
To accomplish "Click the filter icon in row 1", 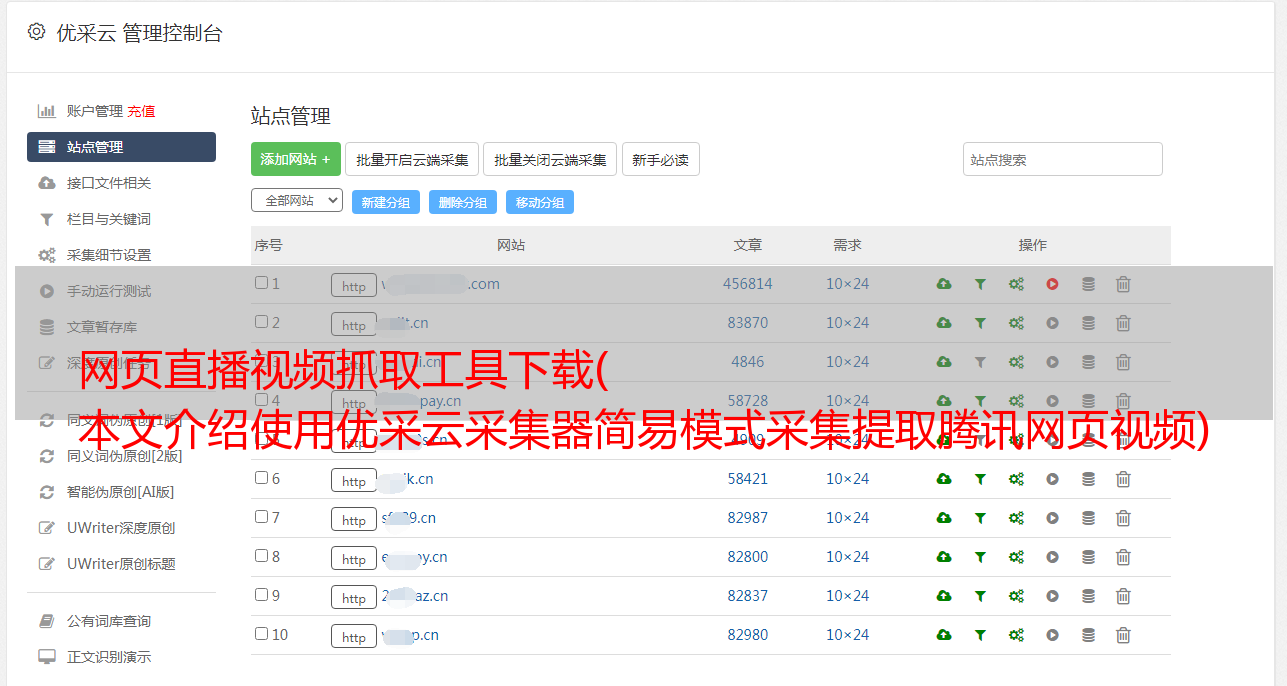I will click(980, 284).
